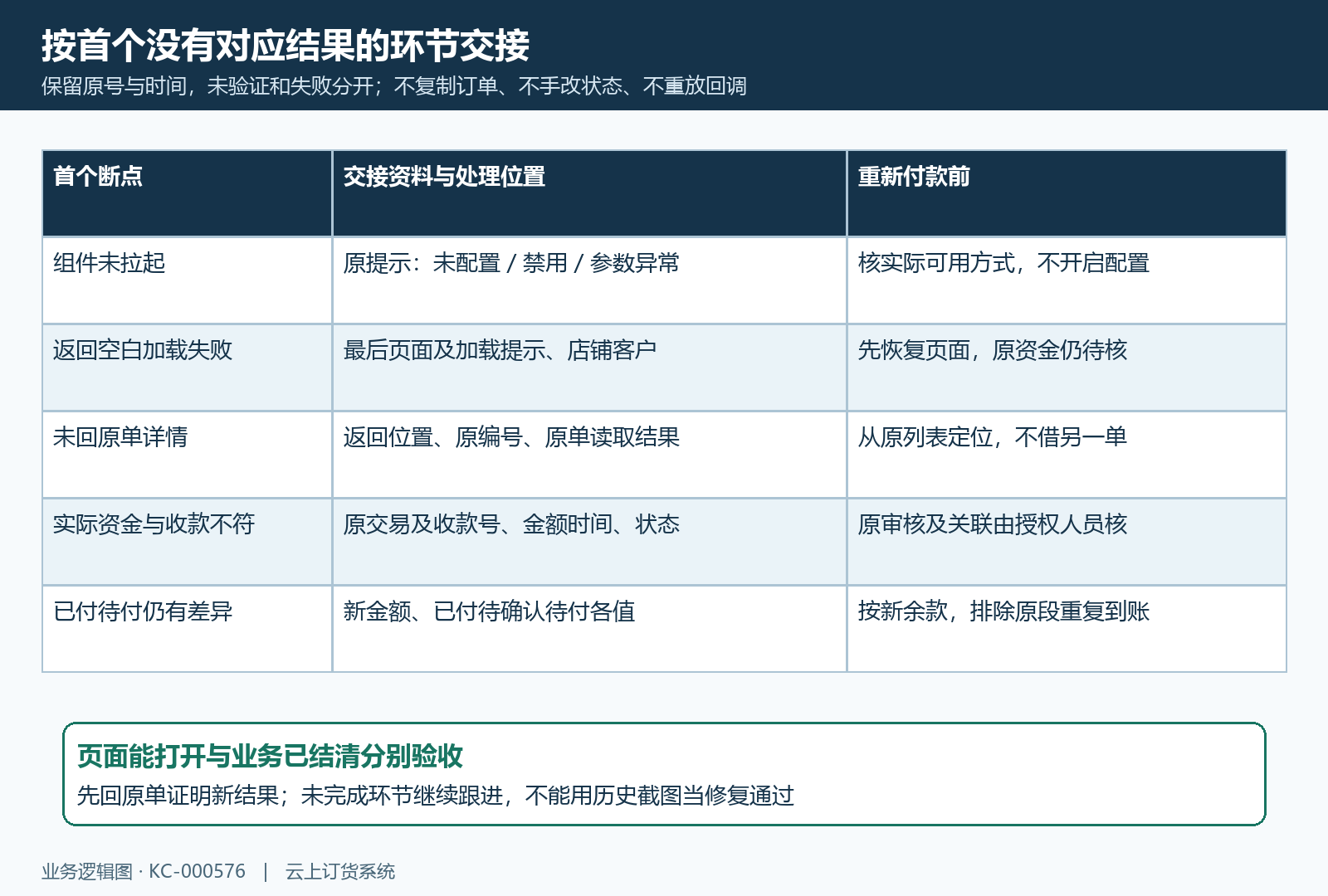The image size is (1328, 896).
Task: Select the cell 按新余款，排除原段重复到账
Action: 1067,629
